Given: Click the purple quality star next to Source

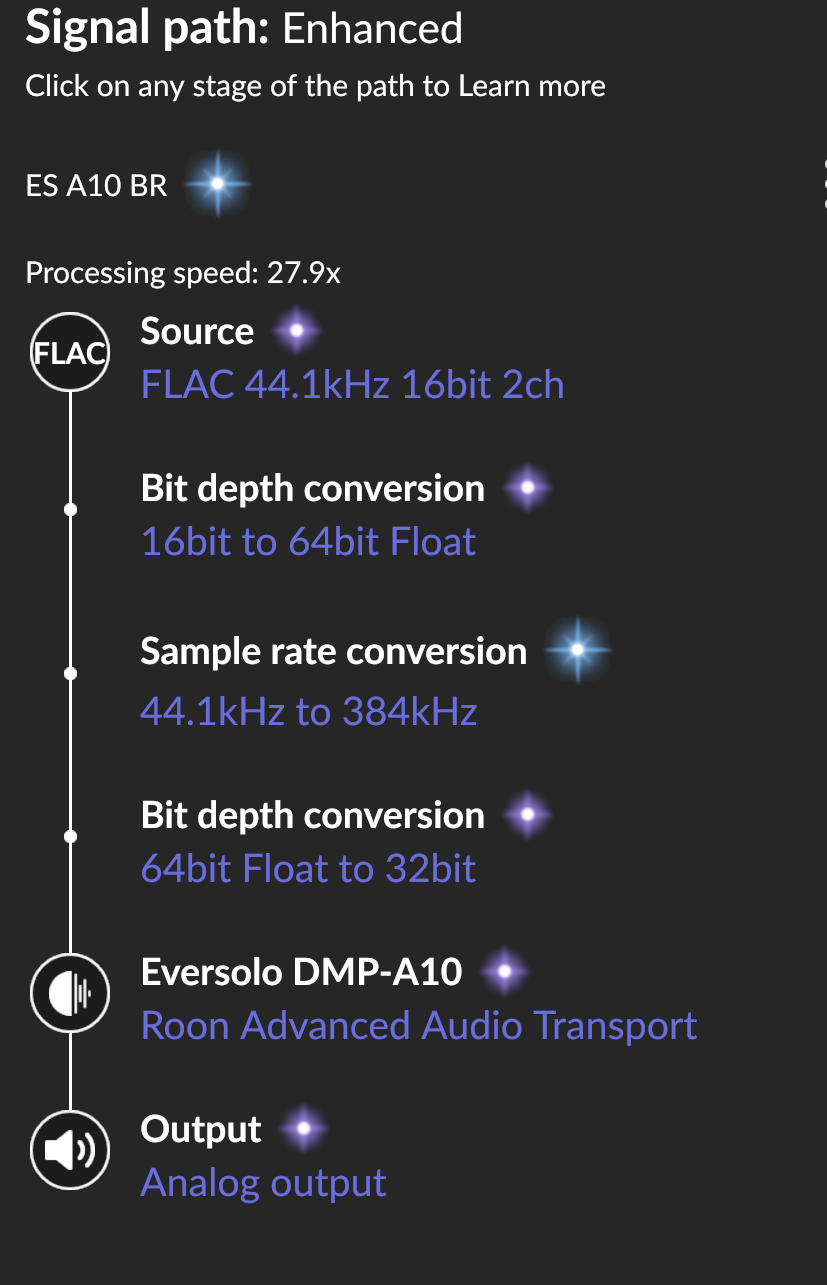Looking at the screenshot, I should (297, 331).
